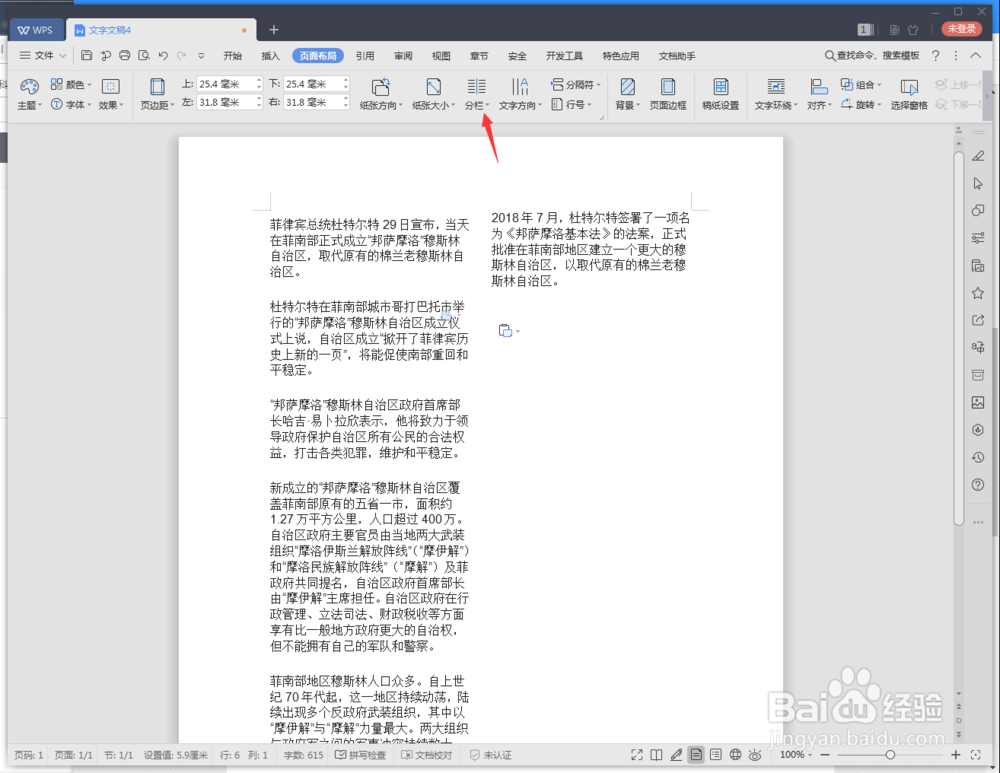Expand the 文件 menu arrow
1000x773 pixels.
click(x=62, y=56)
